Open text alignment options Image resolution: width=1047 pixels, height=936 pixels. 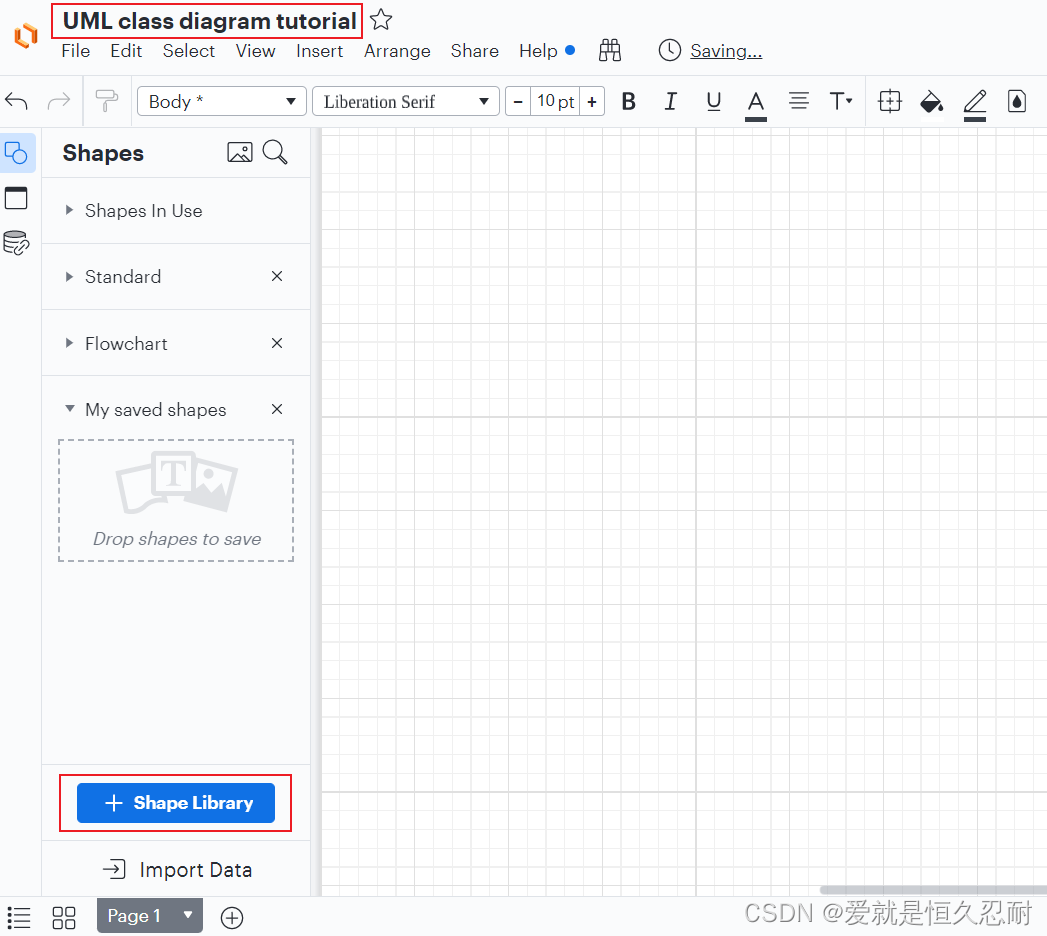[x=798, y=101]
